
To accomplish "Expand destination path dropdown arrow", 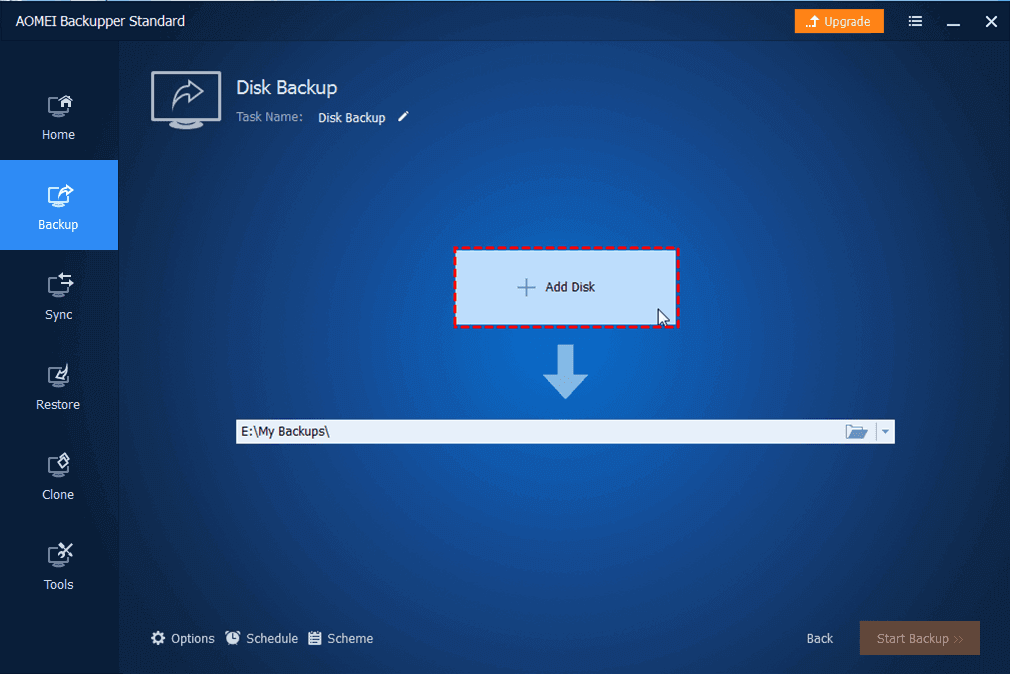I will click(x=885, y=432).
